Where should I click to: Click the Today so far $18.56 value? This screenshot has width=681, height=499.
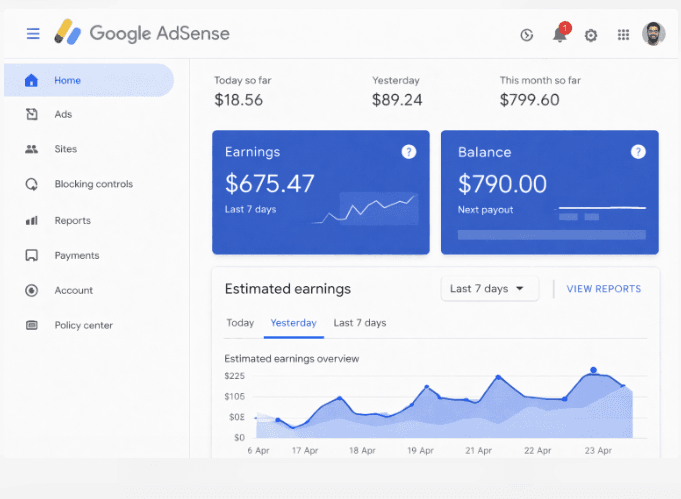(x=238, y=100)
